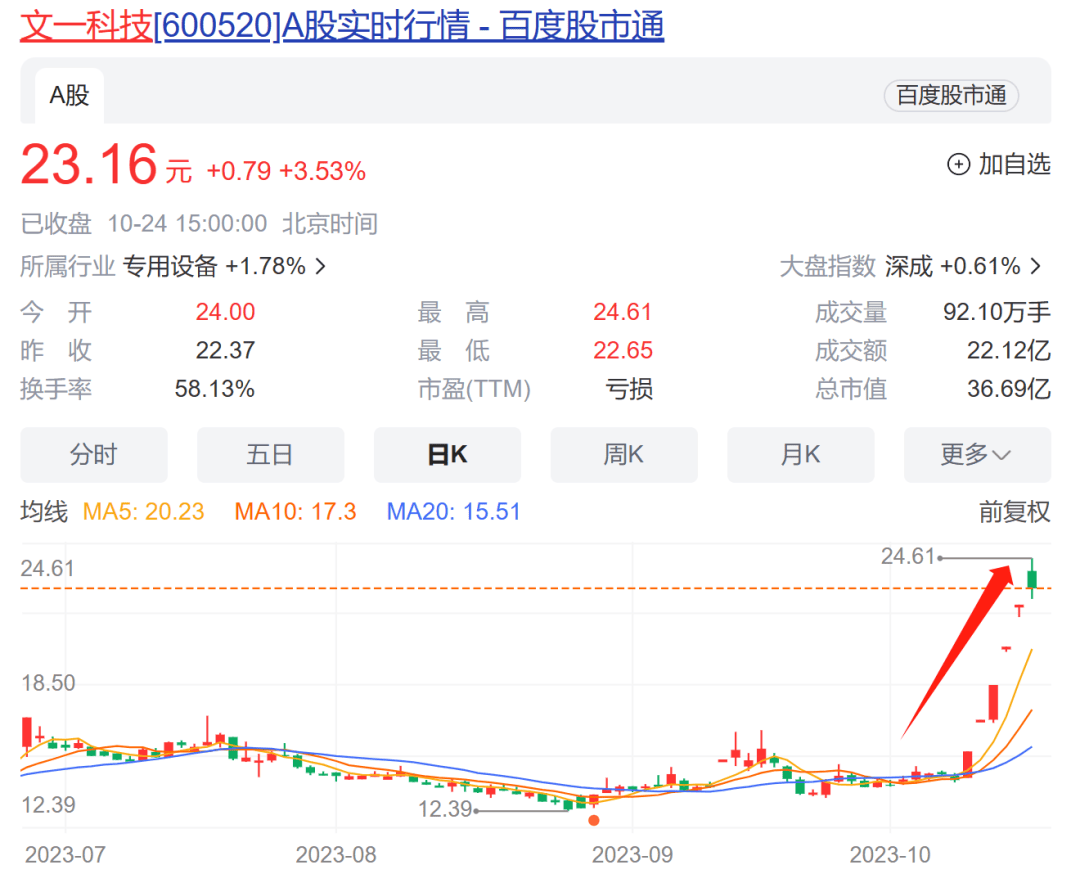Click the 前复权 adjustment option

click(x=1015, y=512)
